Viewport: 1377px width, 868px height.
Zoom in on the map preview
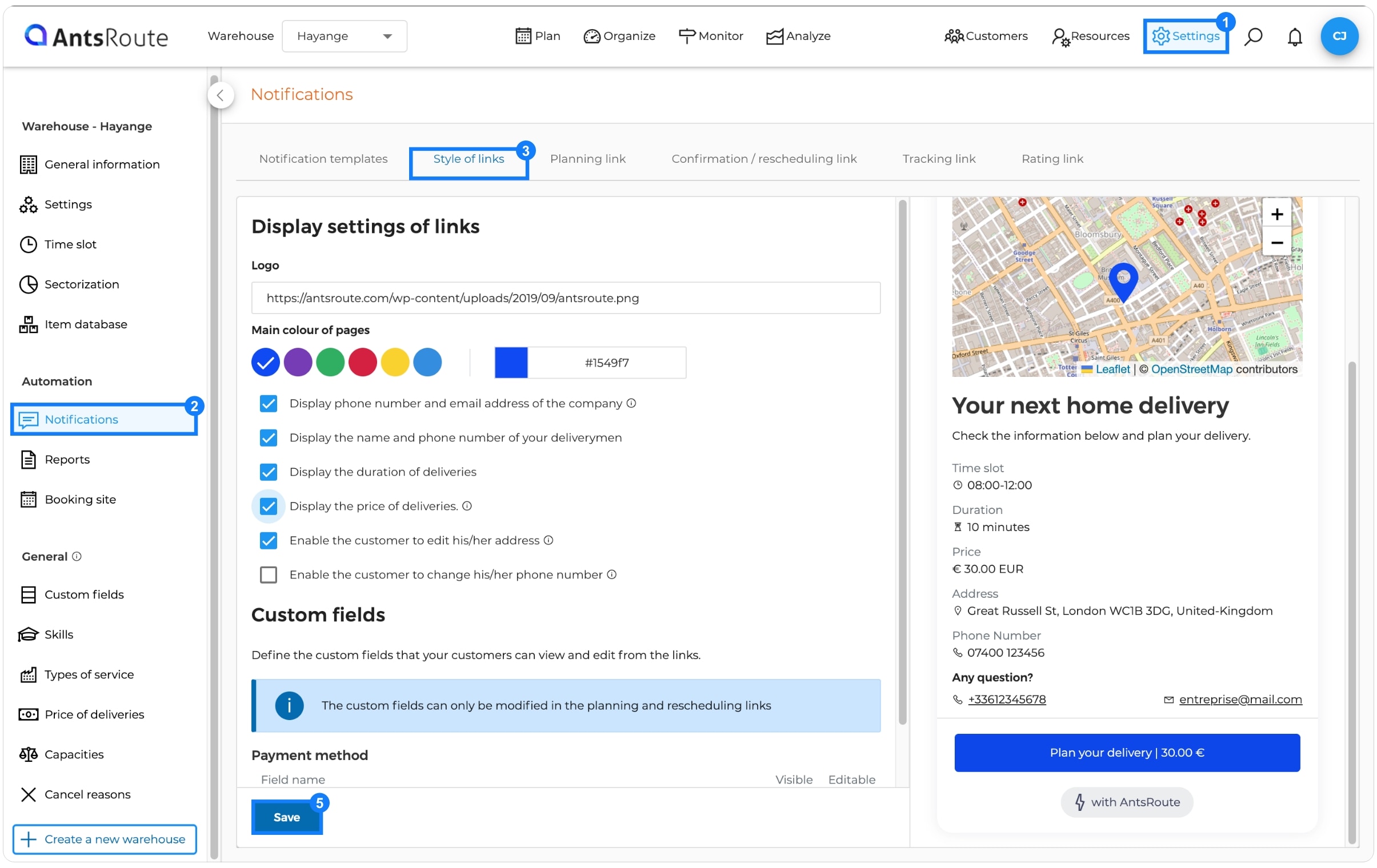coord(1276,214)
